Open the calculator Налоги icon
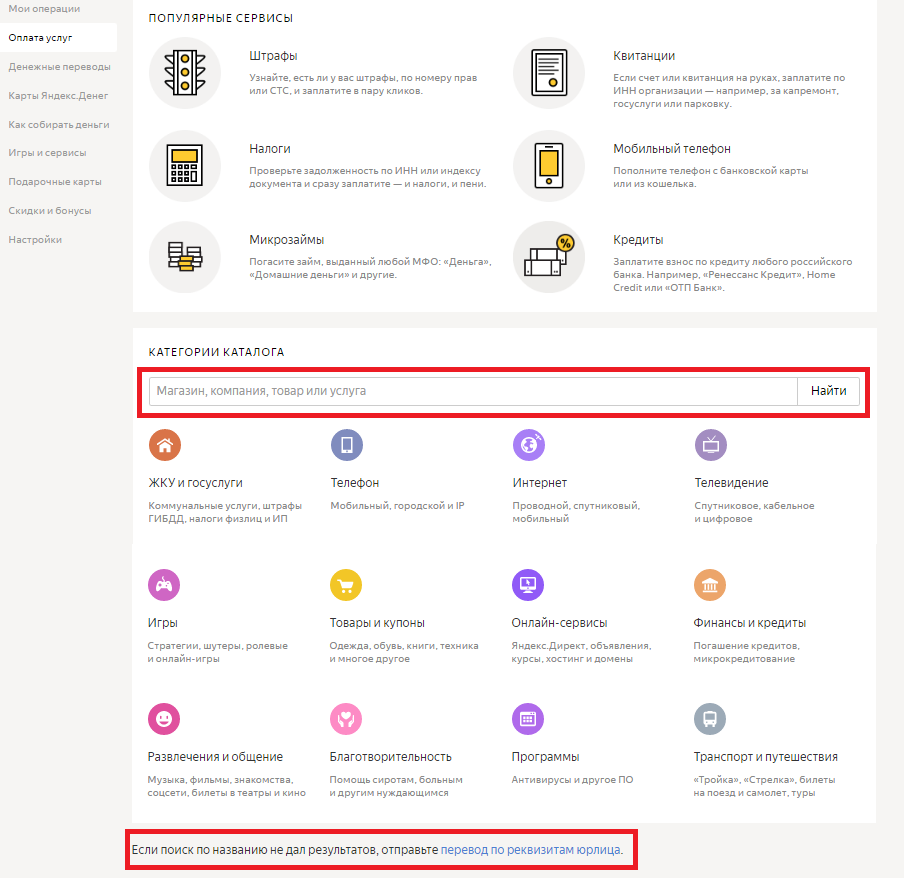 click(184, 165)
